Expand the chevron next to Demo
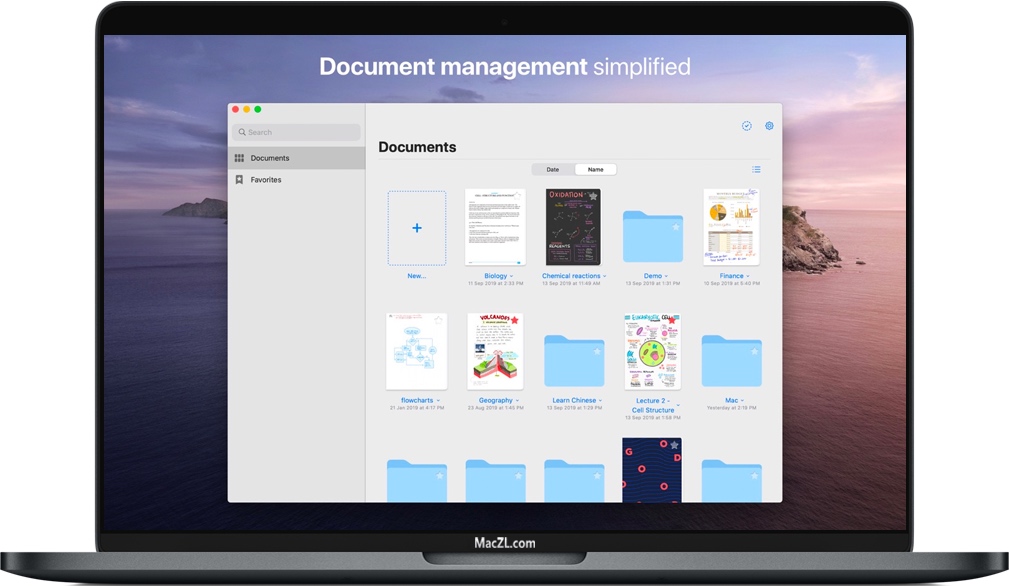1009x586 pixels. (x=666, y=277)
